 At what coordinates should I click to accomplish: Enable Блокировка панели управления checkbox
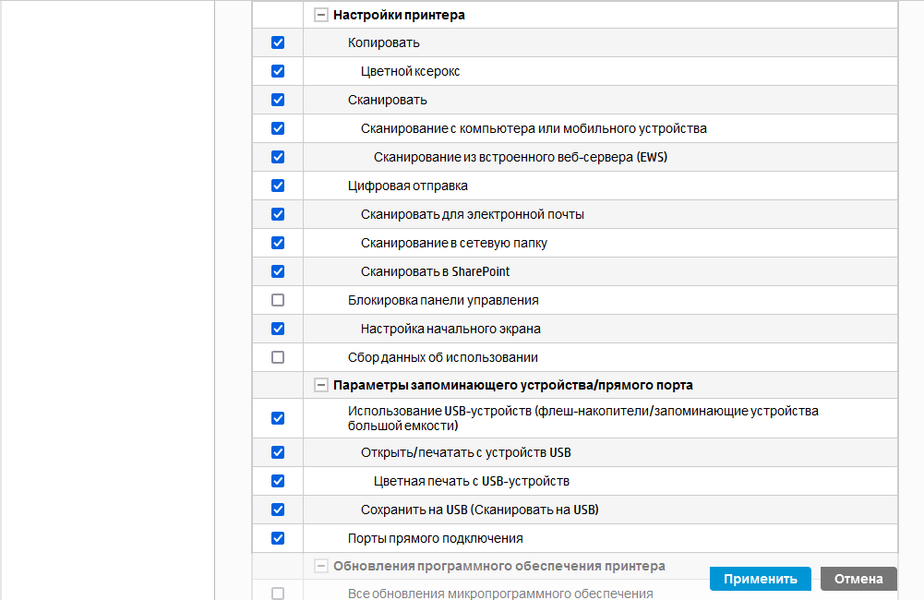click(x=278, y=300)
